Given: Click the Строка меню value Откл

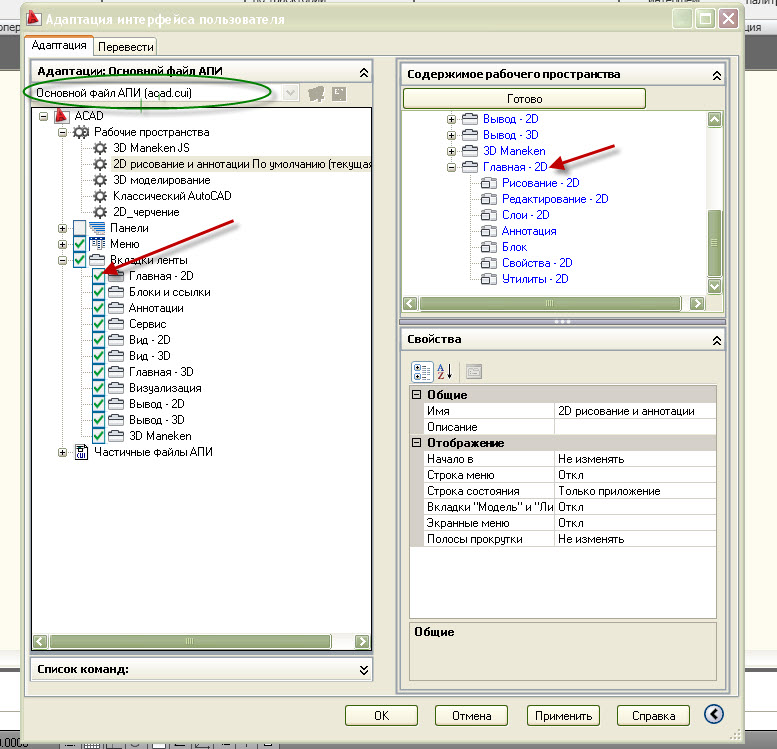Looking at the screenshot, I should click(x=635, y=475).
